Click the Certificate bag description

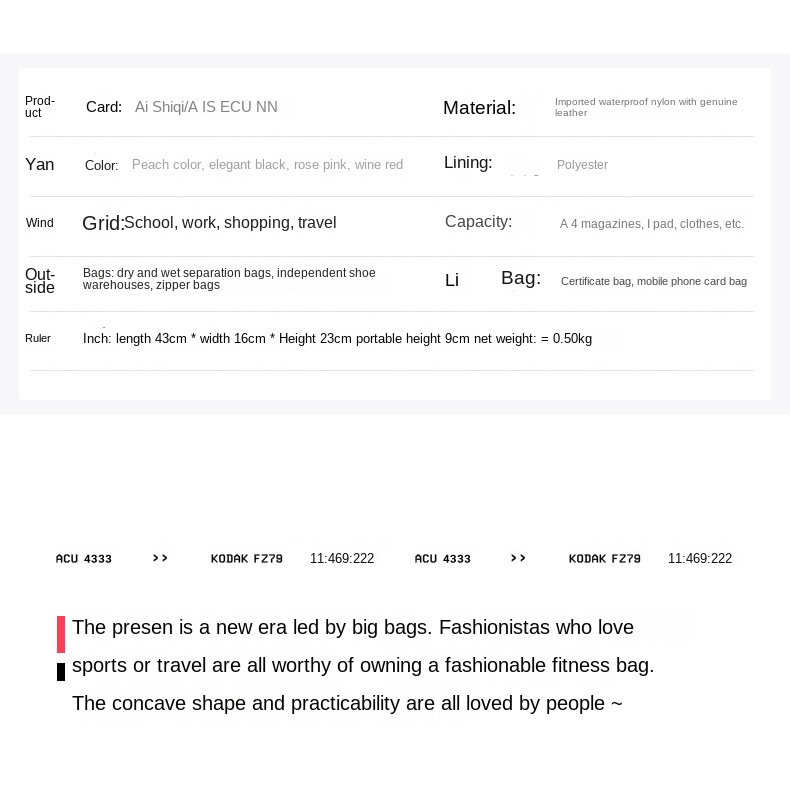tap(653, 281)
